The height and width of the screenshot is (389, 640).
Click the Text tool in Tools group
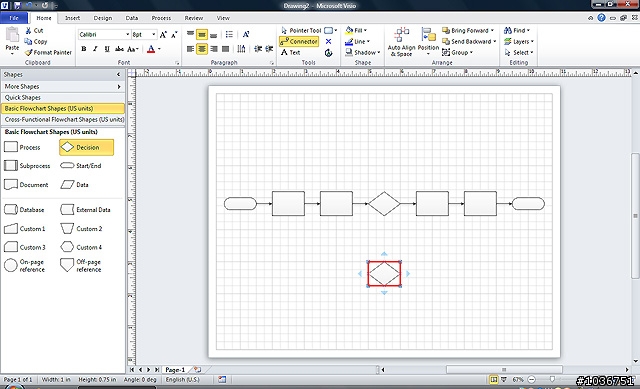(x=291, y=53)
